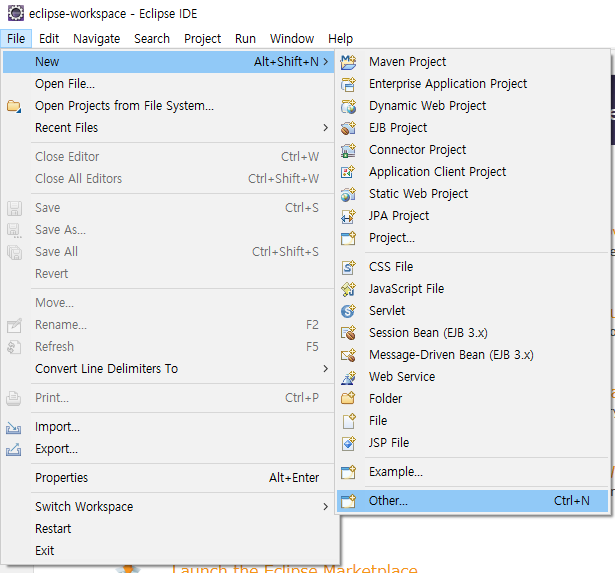The height and width of the screenshot is (573, 615).
Task: Open the File menu
Action: click(16, 38)
